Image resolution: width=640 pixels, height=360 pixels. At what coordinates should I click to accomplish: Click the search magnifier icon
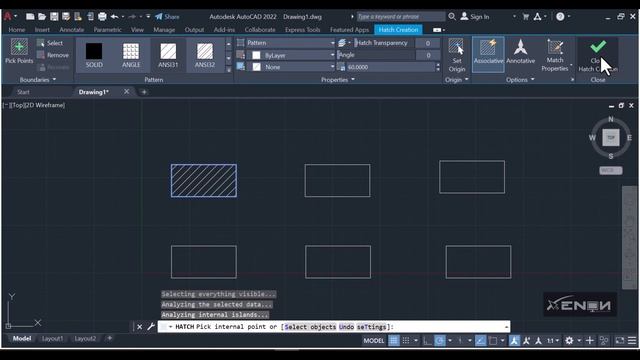pyautogui.click(x=452, y=17)
